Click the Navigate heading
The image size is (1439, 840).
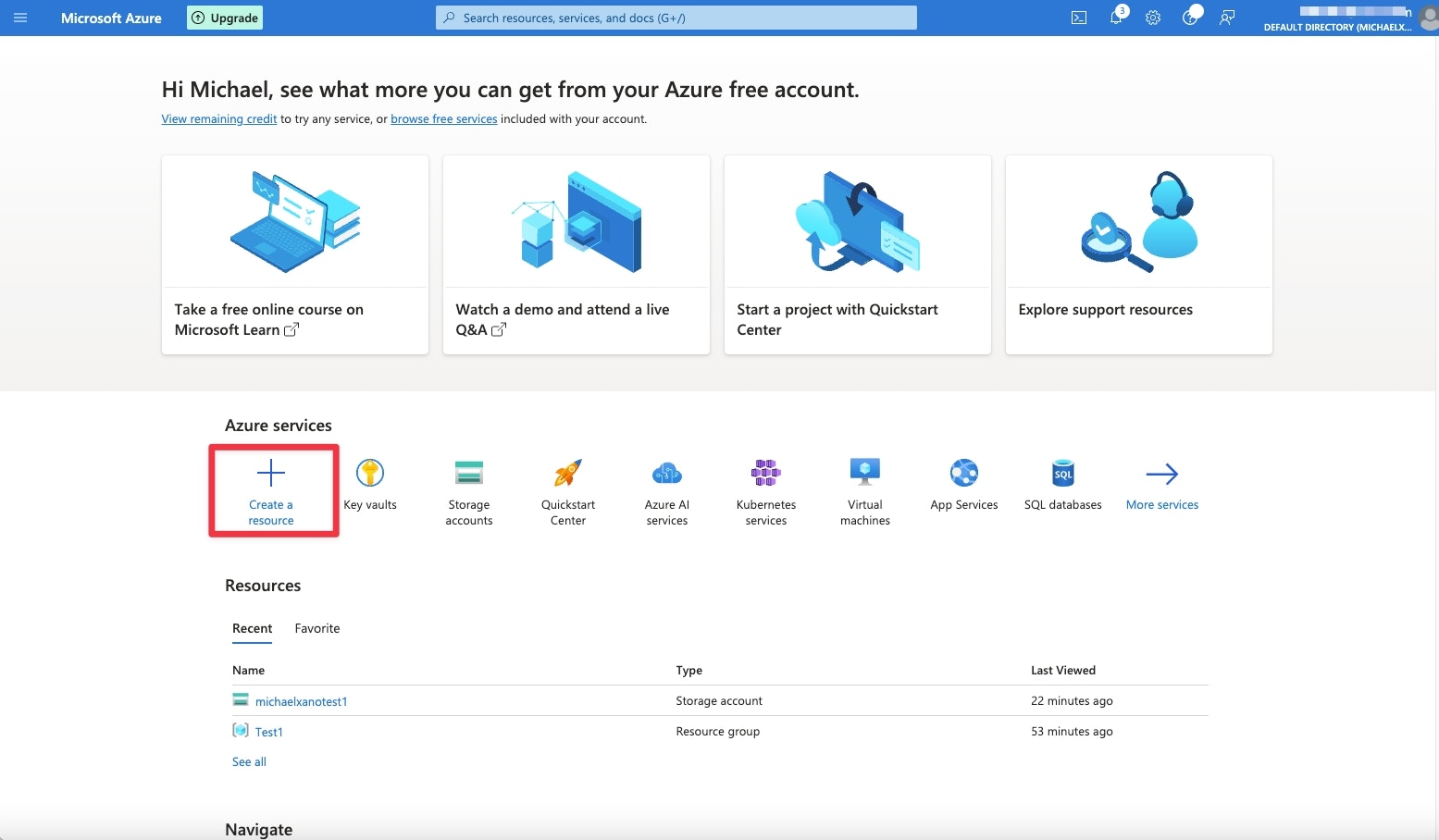tap(259, 830)
